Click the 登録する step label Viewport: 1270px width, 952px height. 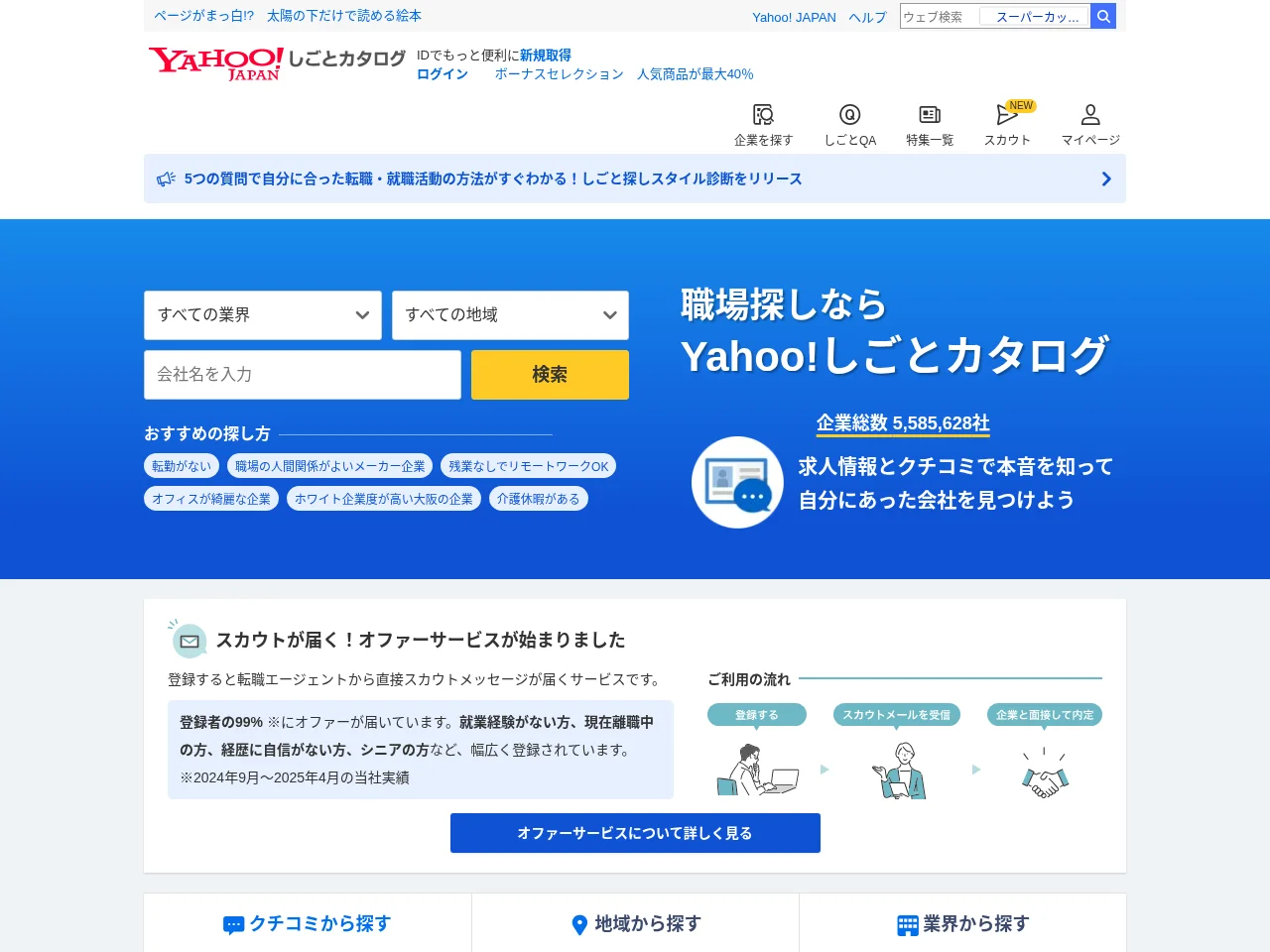[x=757, y=715]
